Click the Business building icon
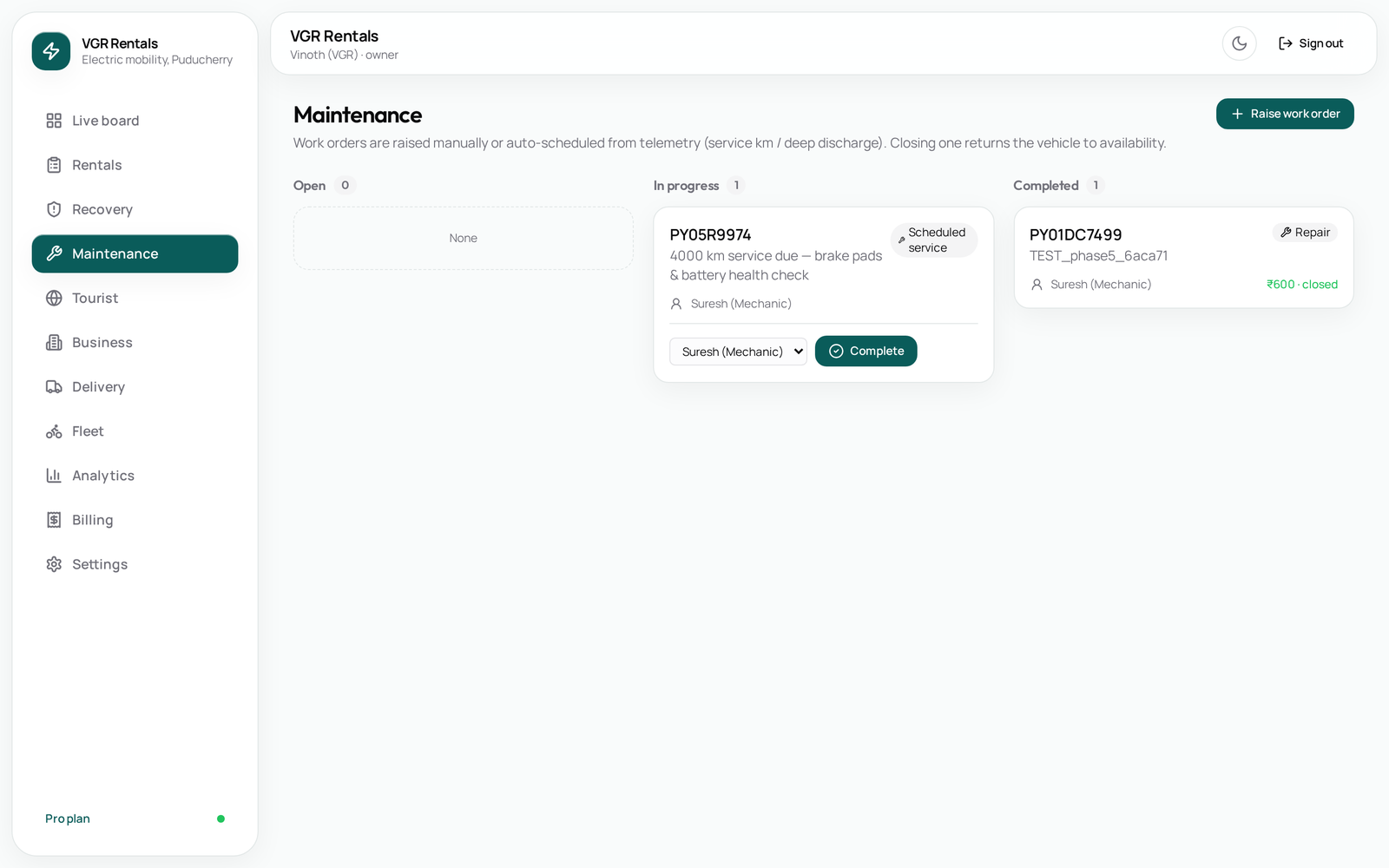This screenshot has width=1389, height=868. 54,342
